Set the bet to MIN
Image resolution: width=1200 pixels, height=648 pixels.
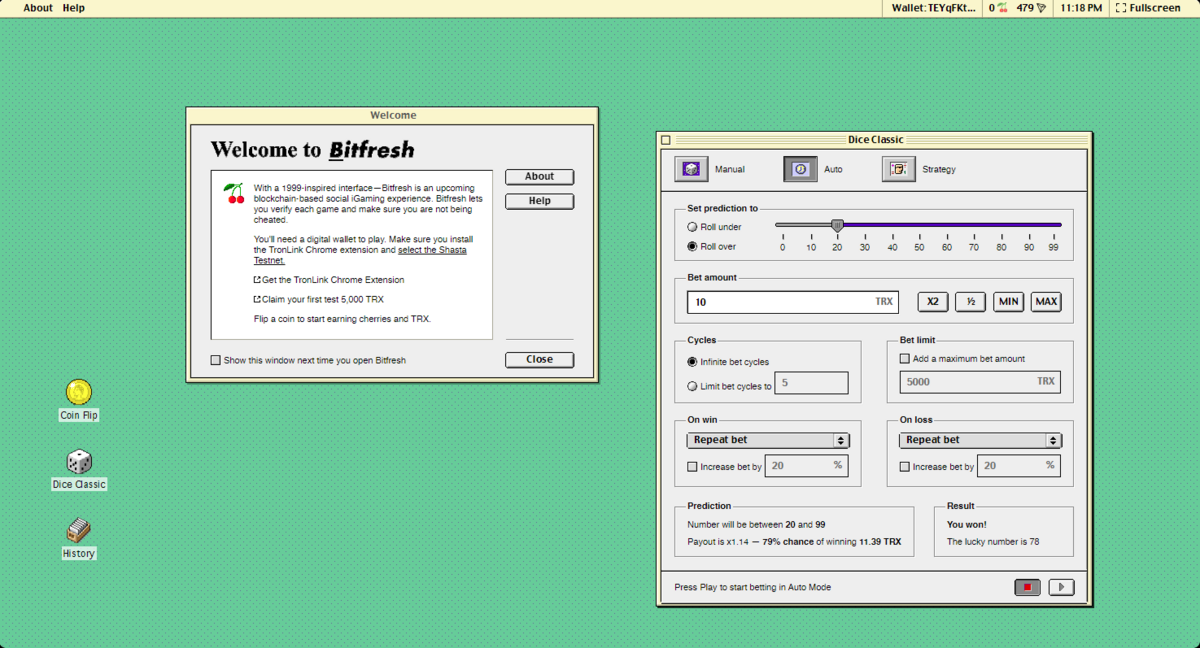[1009, 302]
